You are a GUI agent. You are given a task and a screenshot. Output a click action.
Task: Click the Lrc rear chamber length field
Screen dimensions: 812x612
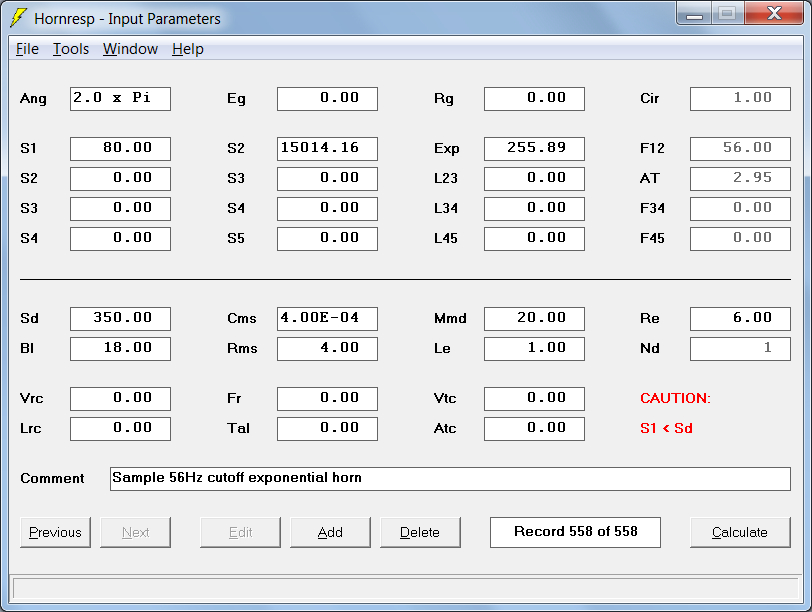tap(120, 429)
